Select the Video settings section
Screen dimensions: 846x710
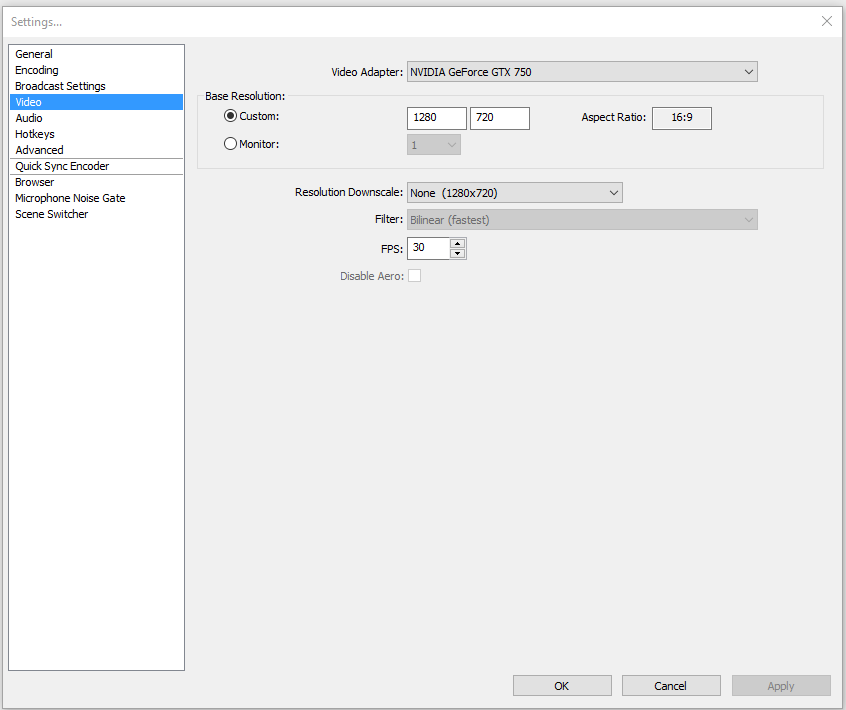pyautogui.click(x=96, y=102)
